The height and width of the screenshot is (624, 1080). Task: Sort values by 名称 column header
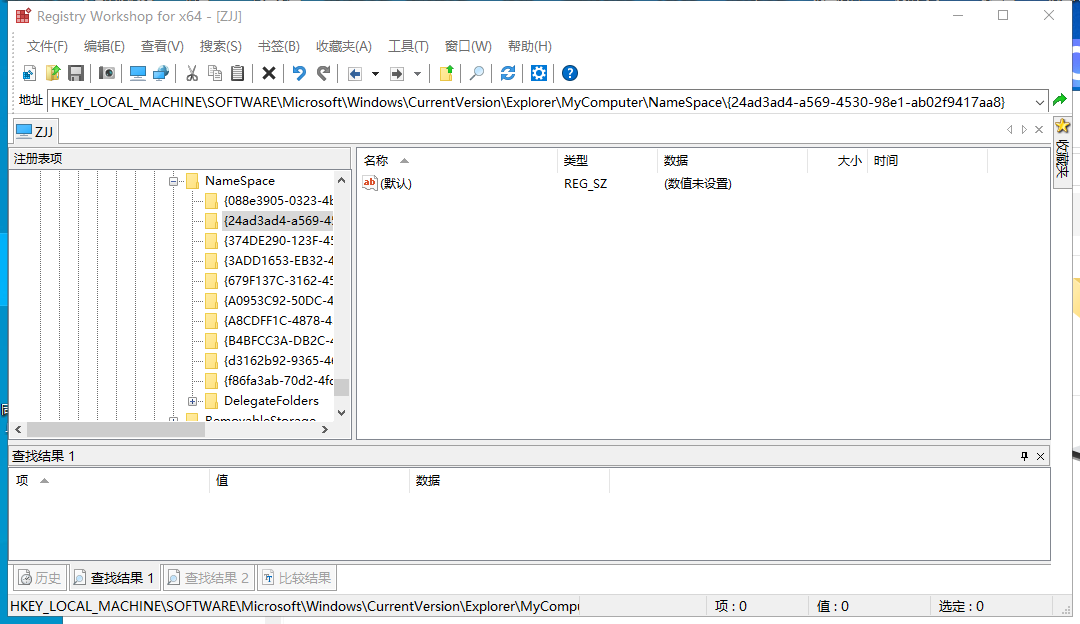(x=457, y=160)
